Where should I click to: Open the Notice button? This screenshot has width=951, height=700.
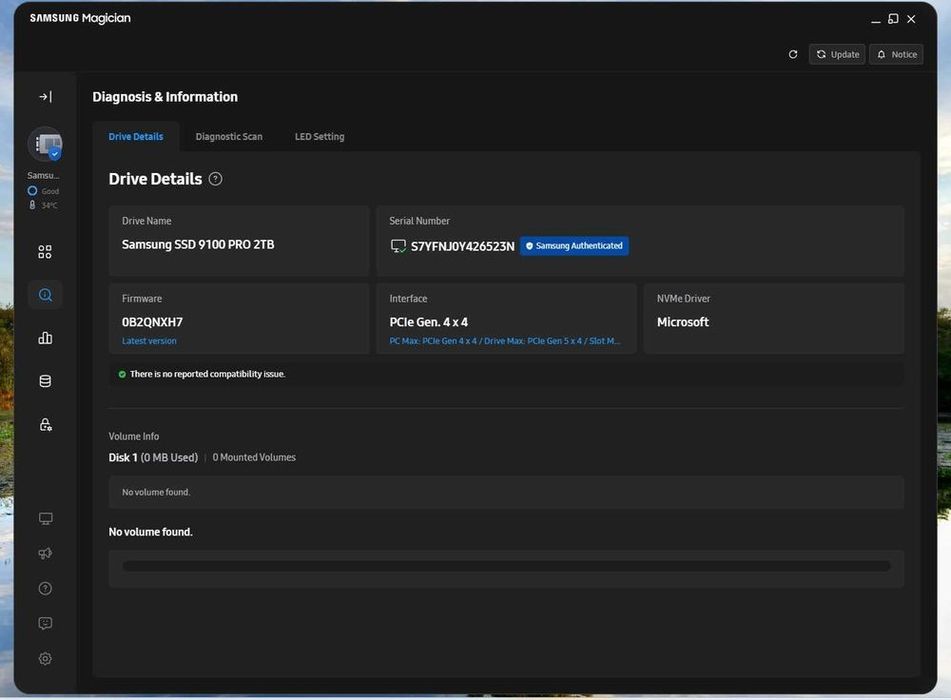coord(896,55)
